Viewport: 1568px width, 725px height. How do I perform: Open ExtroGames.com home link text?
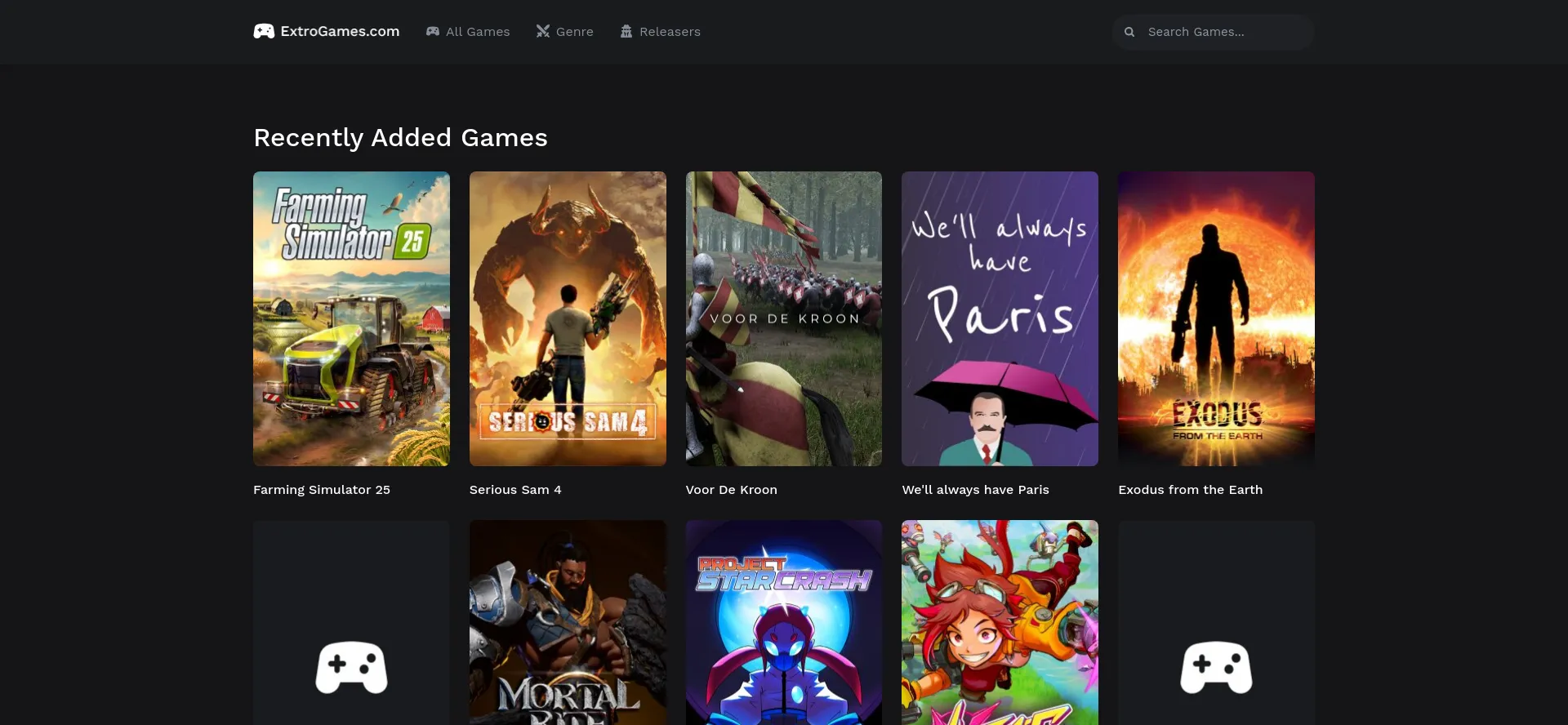(340, 31)
